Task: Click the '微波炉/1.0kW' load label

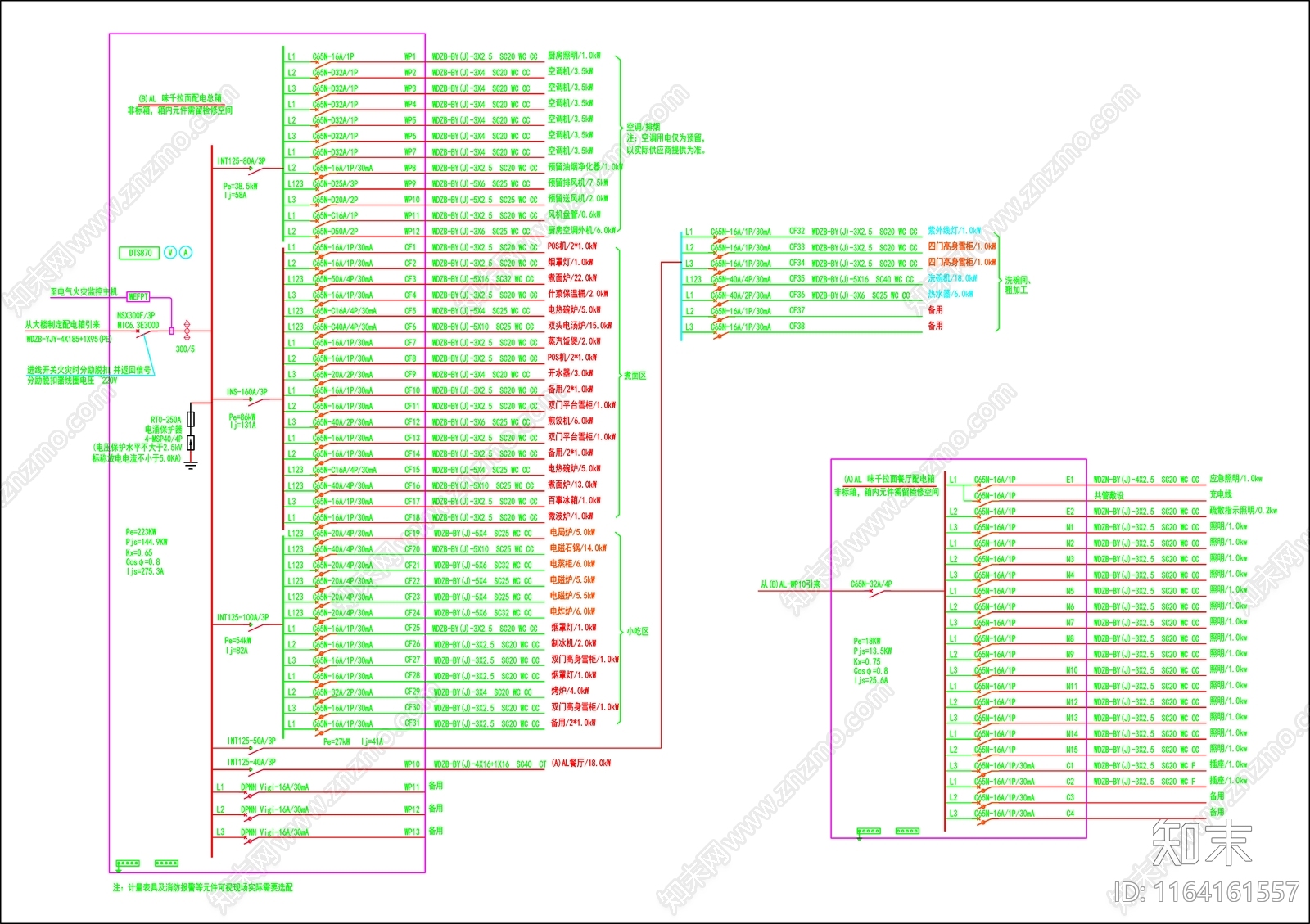Action: coord(570,516)
